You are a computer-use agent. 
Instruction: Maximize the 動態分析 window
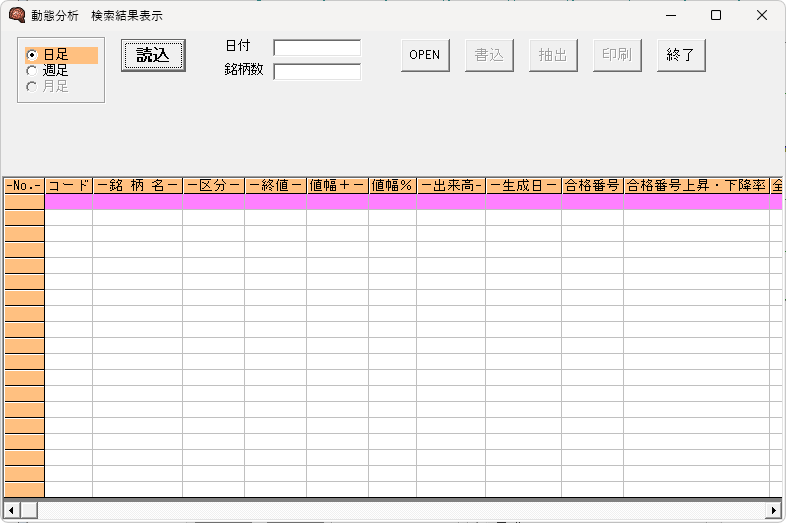716,16
